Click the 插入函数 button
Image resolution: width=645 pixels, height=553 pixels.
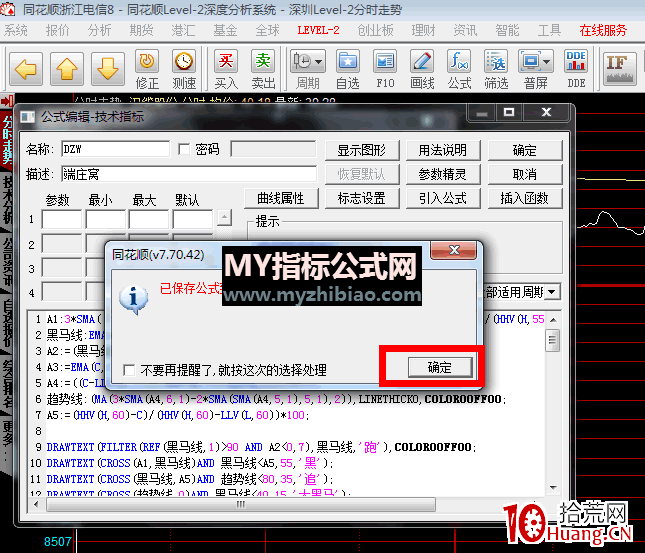[524, 198]
